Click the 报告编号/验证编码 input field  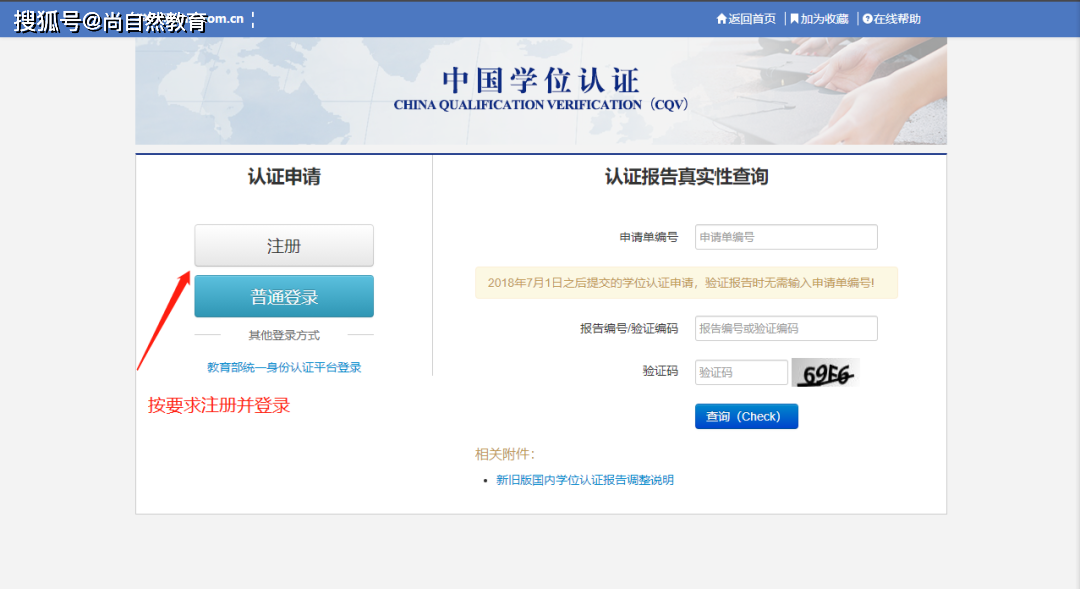tap(785, 328)
